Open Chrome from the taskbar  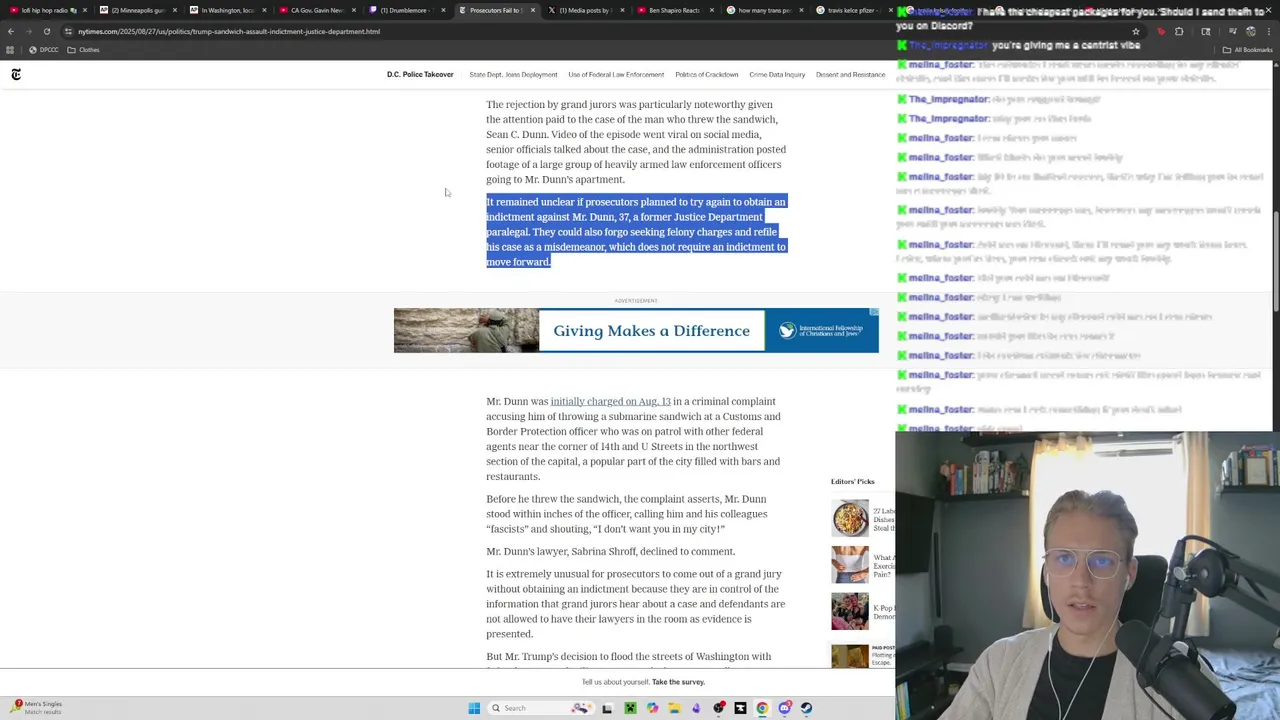click(x=762, y=708)
